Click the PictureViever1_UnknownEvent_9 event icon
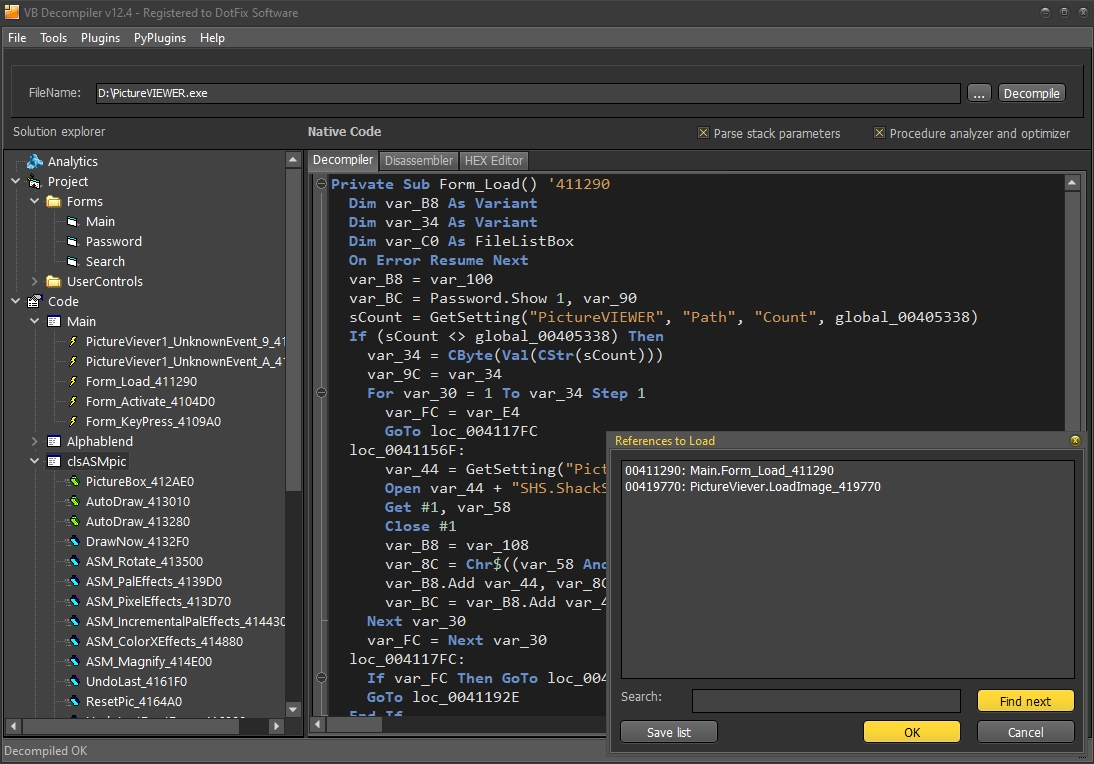The width and height of the screenshot is (1094, 764). tap(73, 342)
